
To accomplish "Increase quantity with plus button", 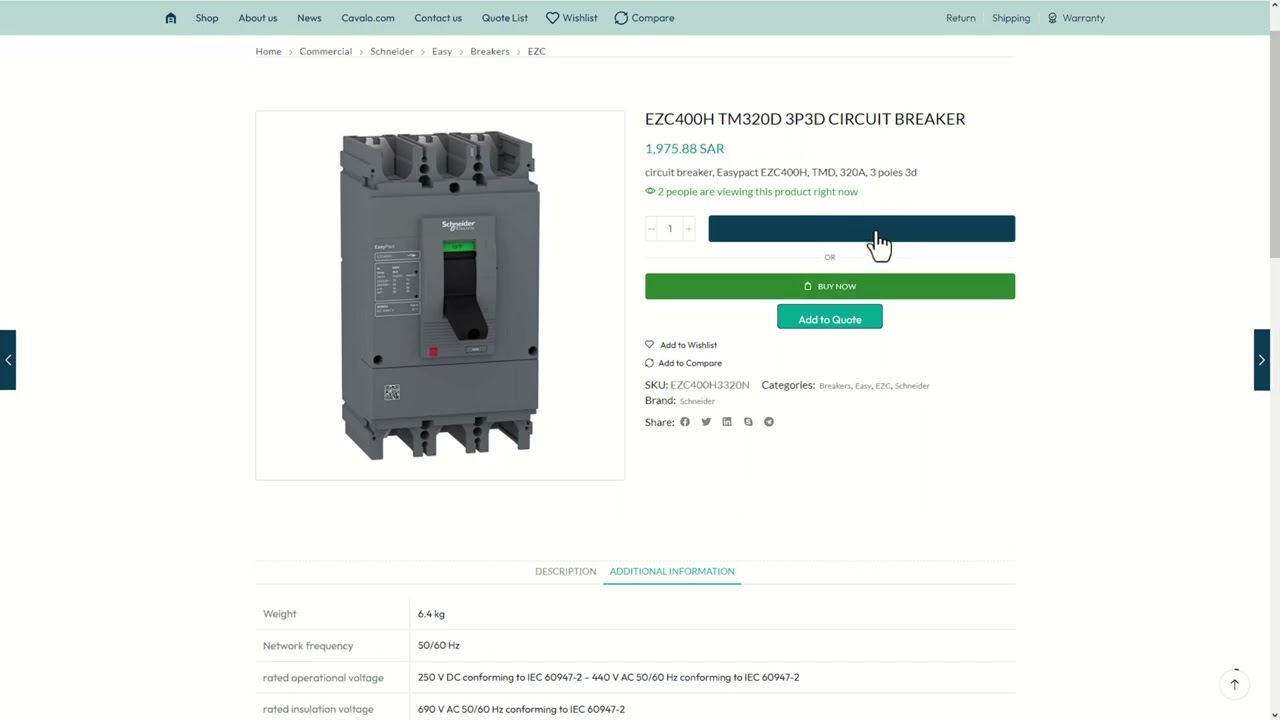I will [x=688, y=229].
